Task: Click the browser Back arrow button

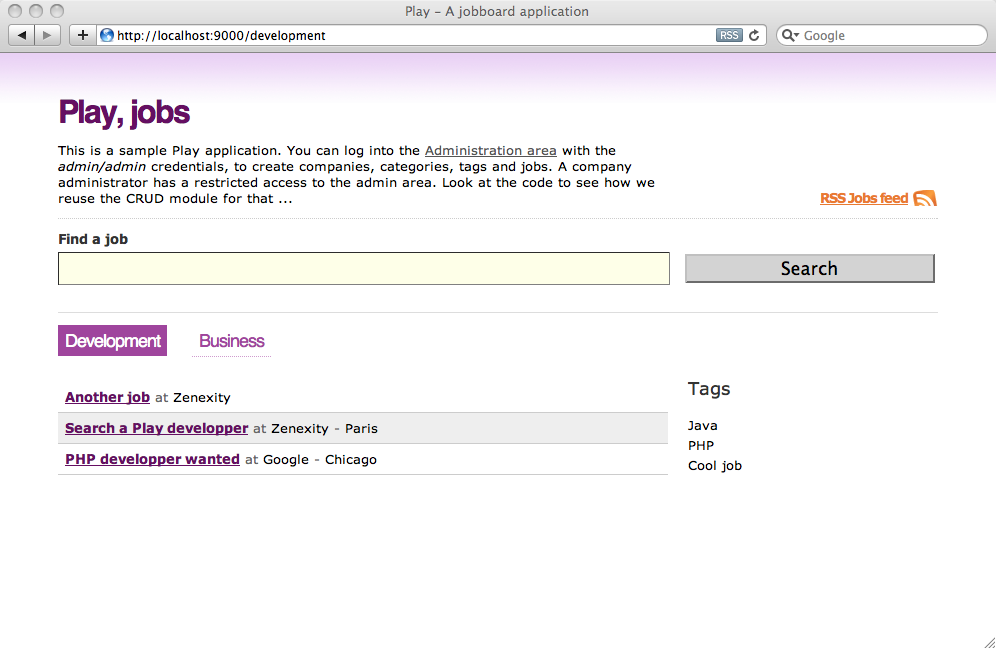Action: pyautogui.click(x=22, y=35)
